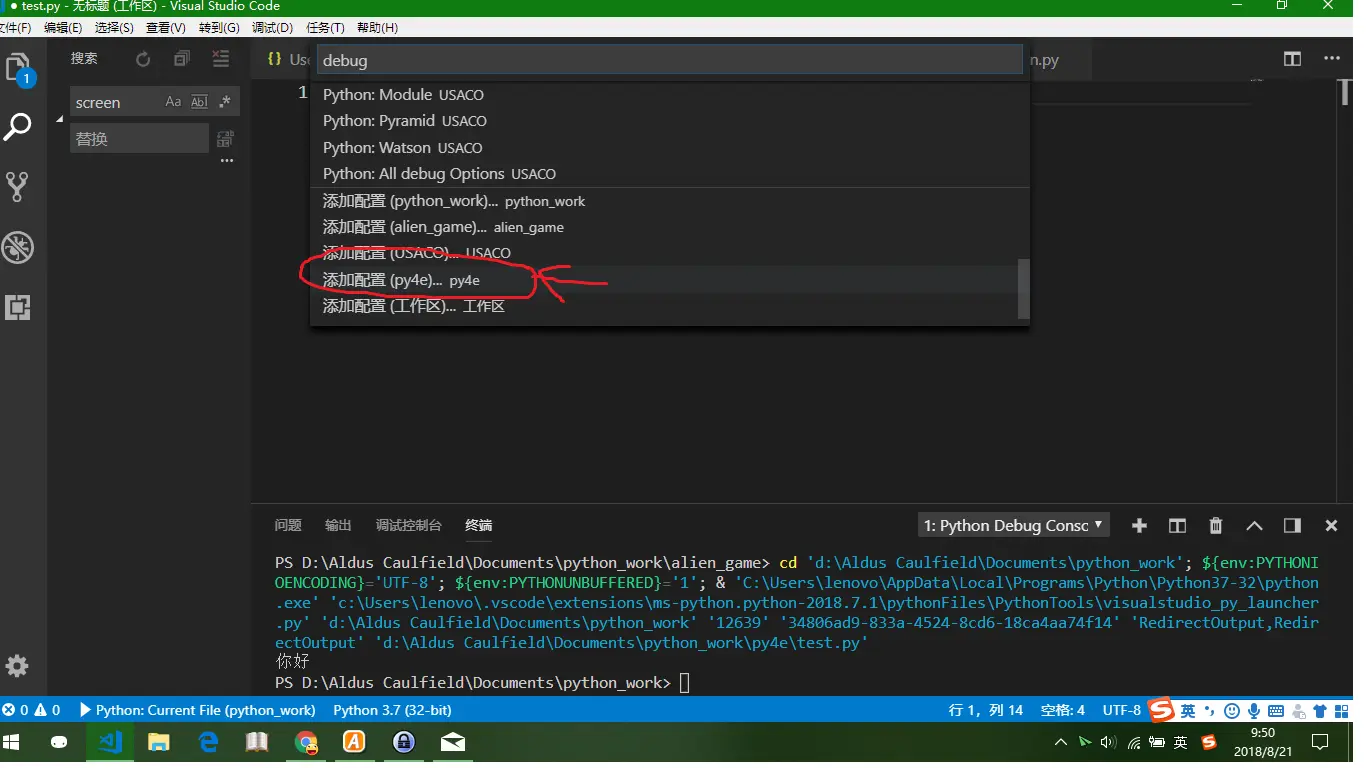This screenshot has width=1366, height=768.
Task: Open the 选择(S) menu
Action: click(114, 28)
